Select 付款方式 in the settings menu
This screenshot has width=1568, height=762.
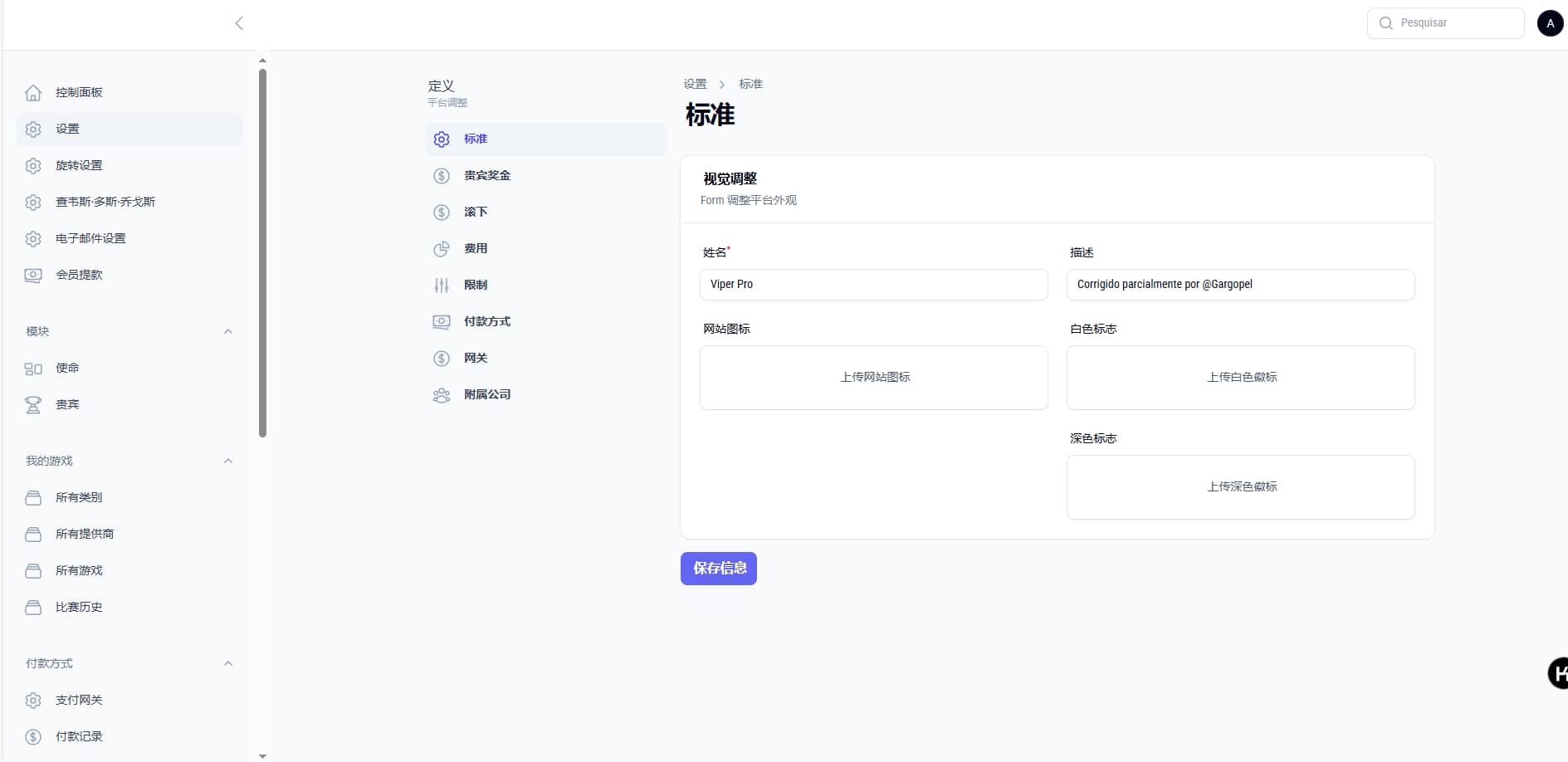[487, 322]
